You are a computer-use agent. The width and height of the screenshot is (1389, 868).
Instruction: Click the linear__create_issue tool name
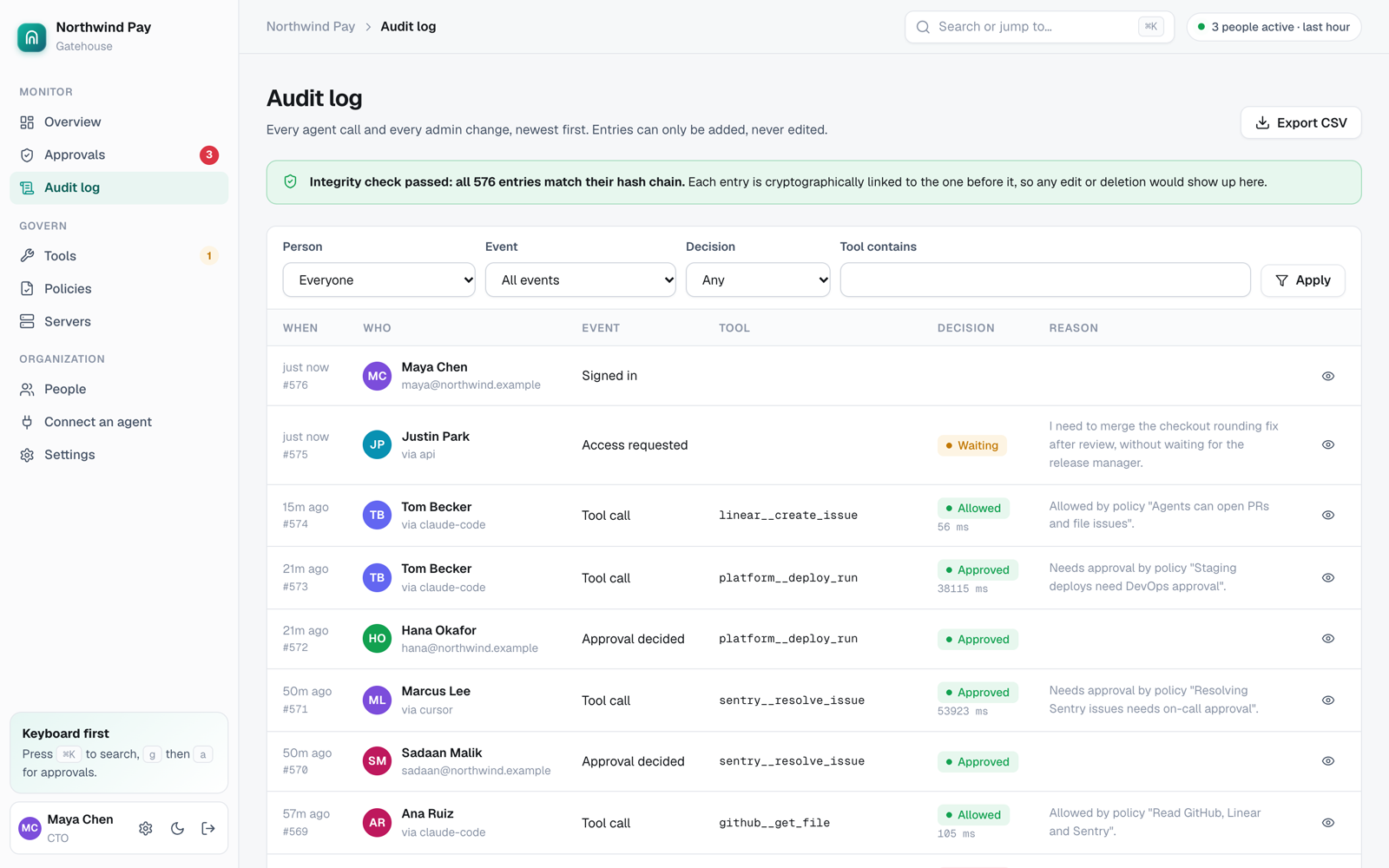tap(788, 516)
